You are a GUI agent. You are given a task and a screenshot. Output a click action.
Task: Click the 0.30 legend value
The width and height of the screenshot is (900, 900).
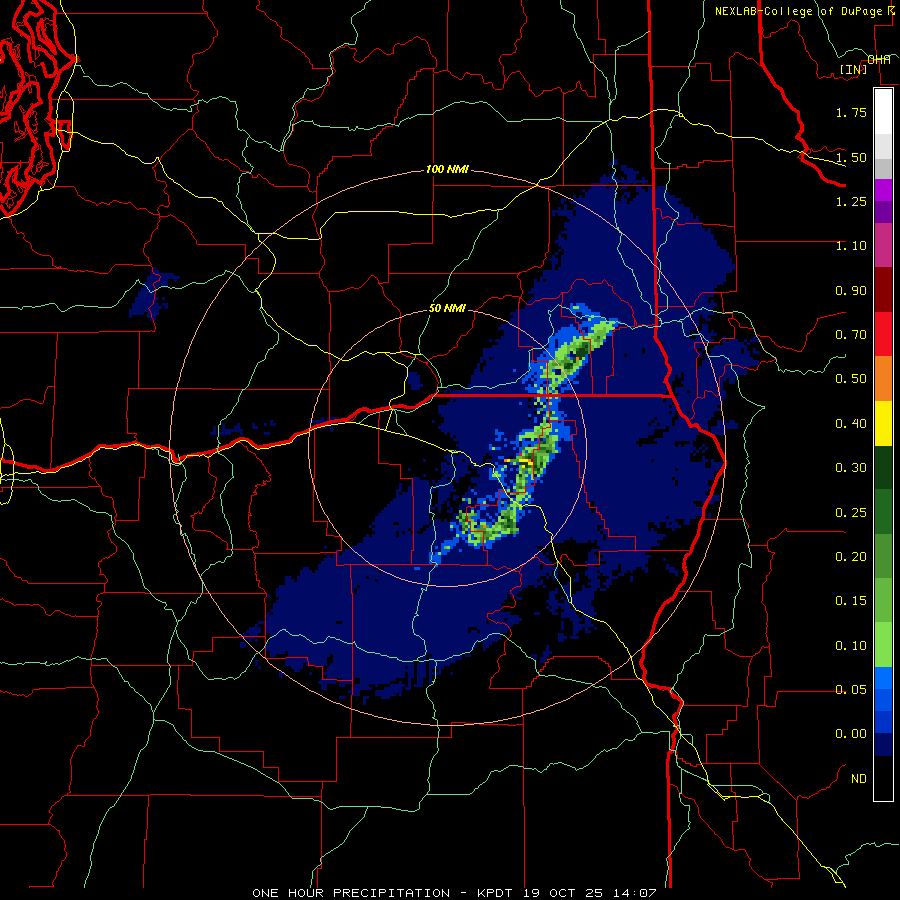pyautogui.click(x=851, y=468)
